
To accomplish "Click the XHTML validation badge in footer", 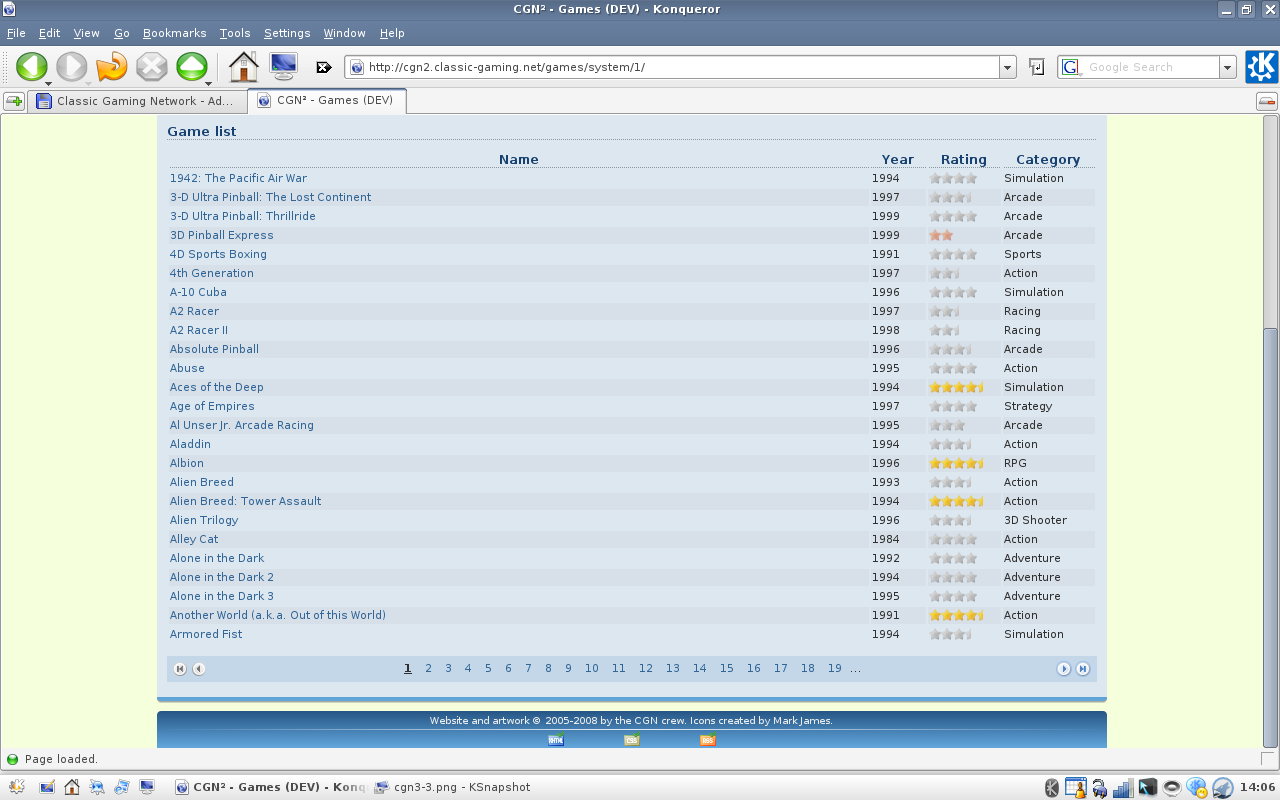I will tap(556, 740).
